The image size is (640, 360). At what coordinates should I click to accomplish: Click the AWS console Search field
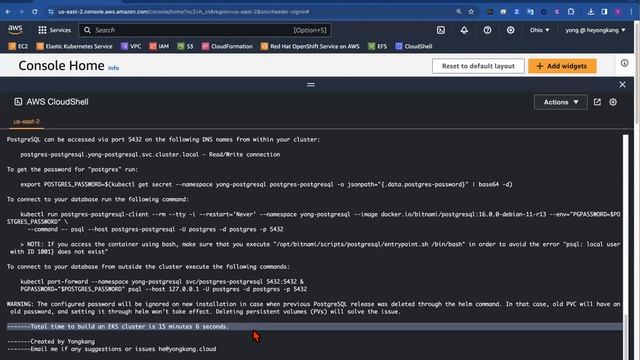point(205,30)
